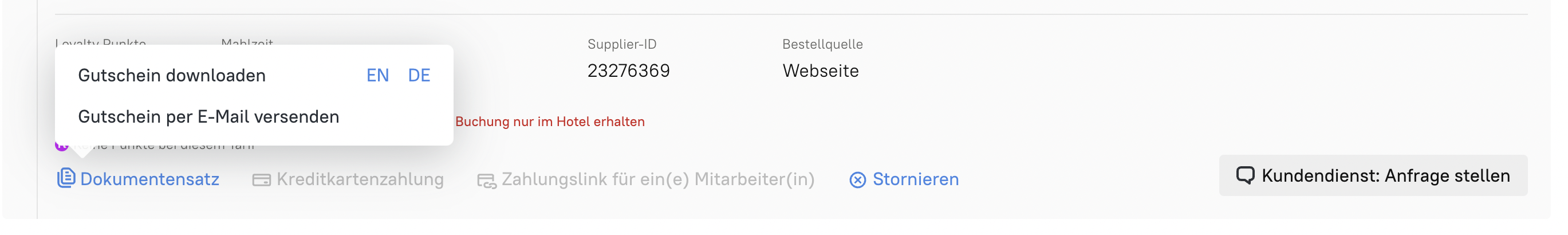Image resolution: width=1568 pixels, height=235 pixels.
Task: Download the voucher in German (DE)
Action: coord(419,76)
